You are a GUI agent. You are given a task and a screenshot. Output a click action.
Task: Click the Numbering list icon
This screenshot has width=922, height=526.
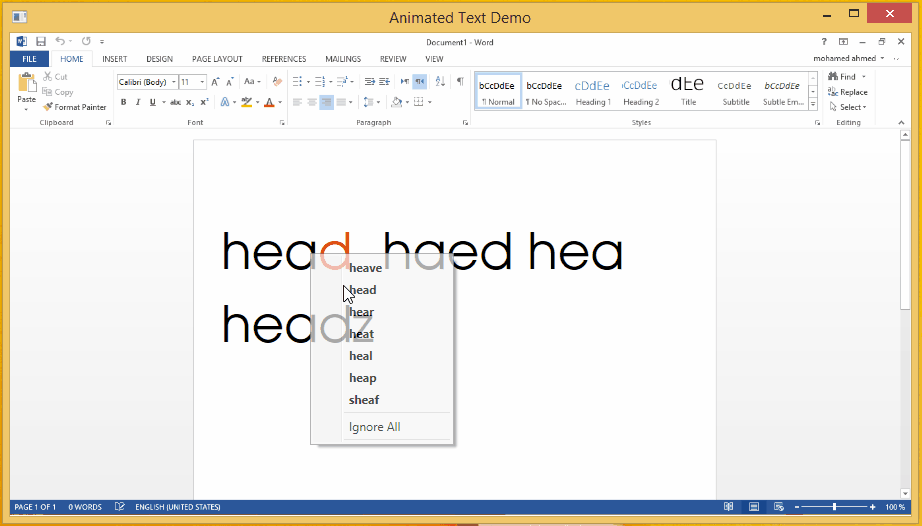click(320, 82)
